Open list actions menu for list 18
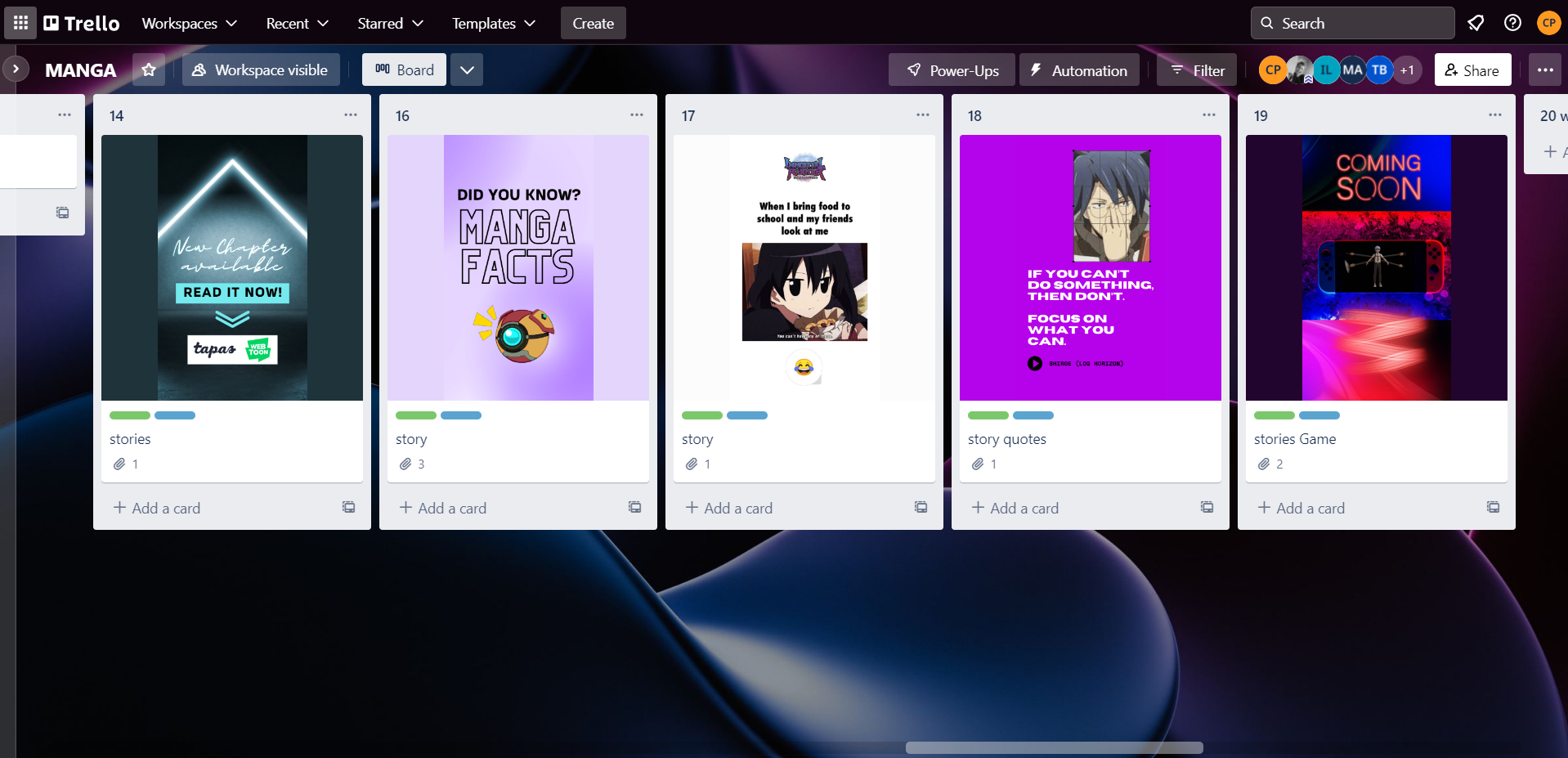This screenshot has width=1568, height=758. [x=1209, y=115]
